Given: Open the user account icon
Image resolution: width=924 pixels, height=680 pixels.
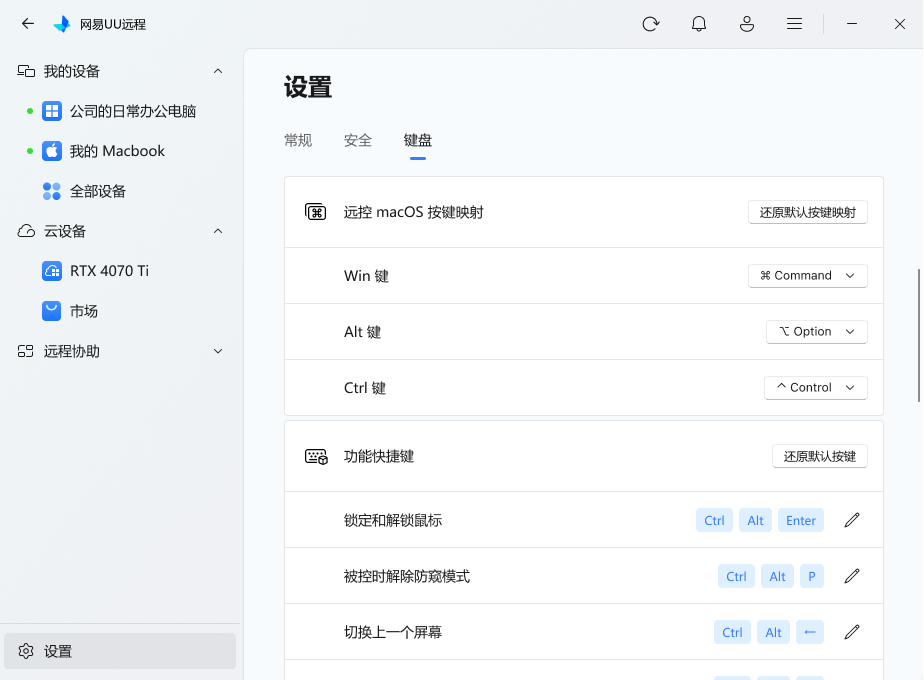Looking at the screenshot, I should (x=747, y=24).
